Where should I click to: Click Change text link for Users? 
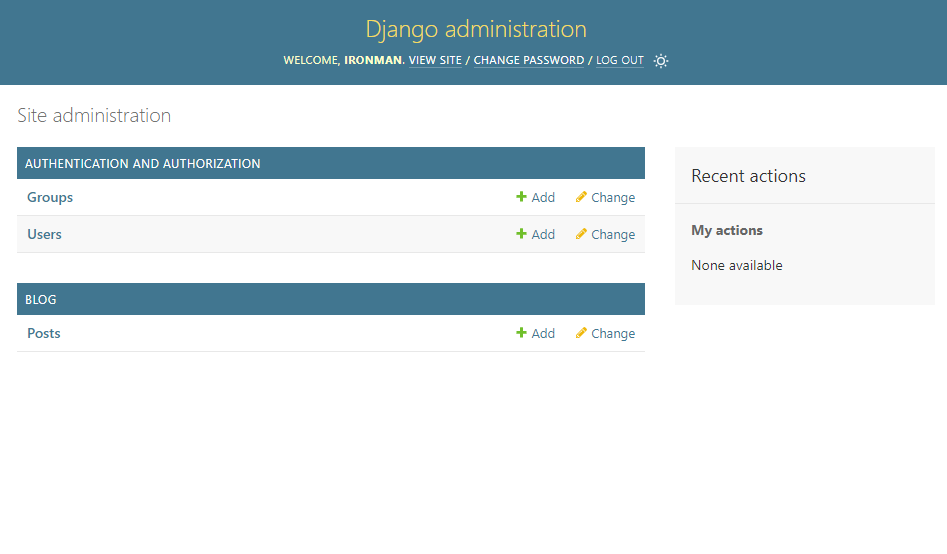[613, 234]
